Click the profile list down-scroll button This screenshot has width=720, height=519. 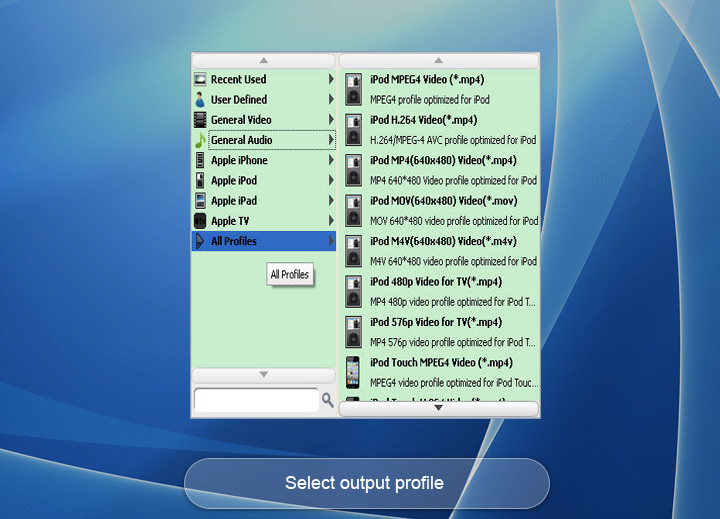click(x=439, y=408)
